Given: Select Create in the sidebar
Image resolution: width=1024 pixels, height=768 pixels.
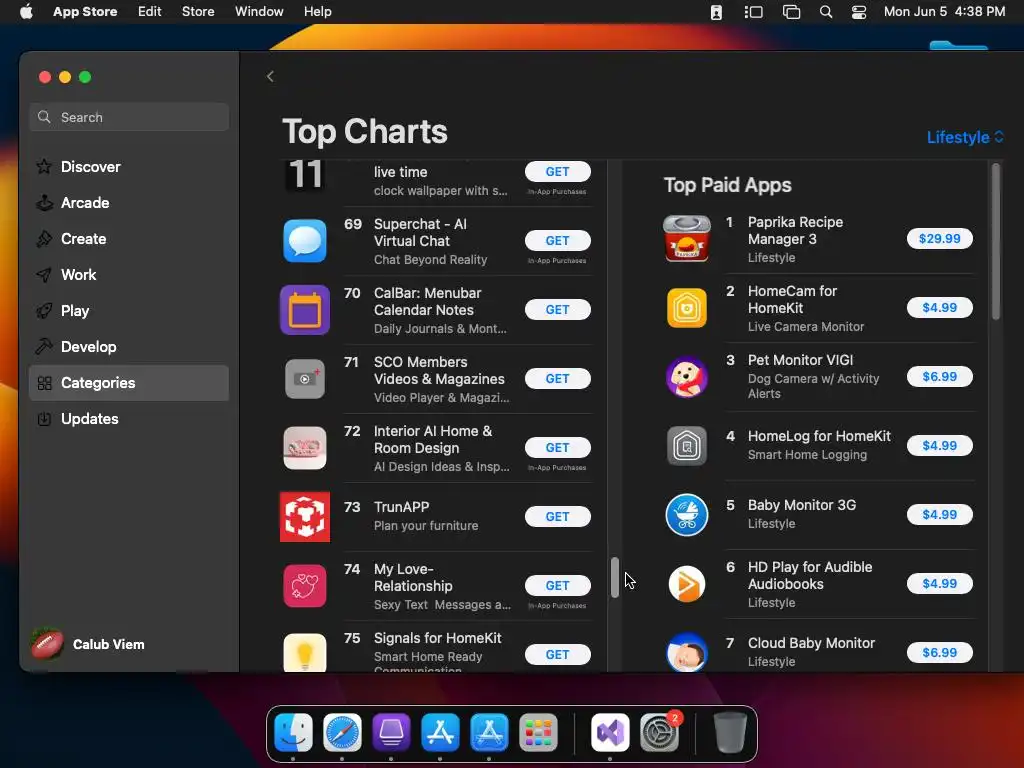Looking at the screenshot, I should [129, 238].
